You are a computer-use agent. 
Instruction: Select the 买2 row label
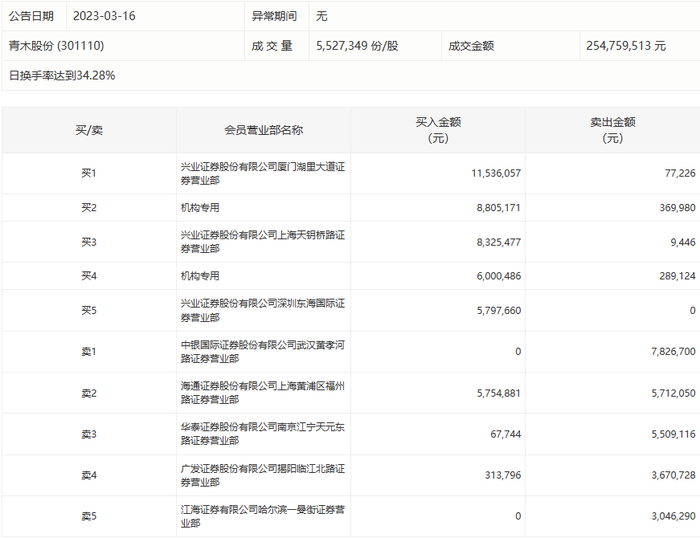[89, 208]
